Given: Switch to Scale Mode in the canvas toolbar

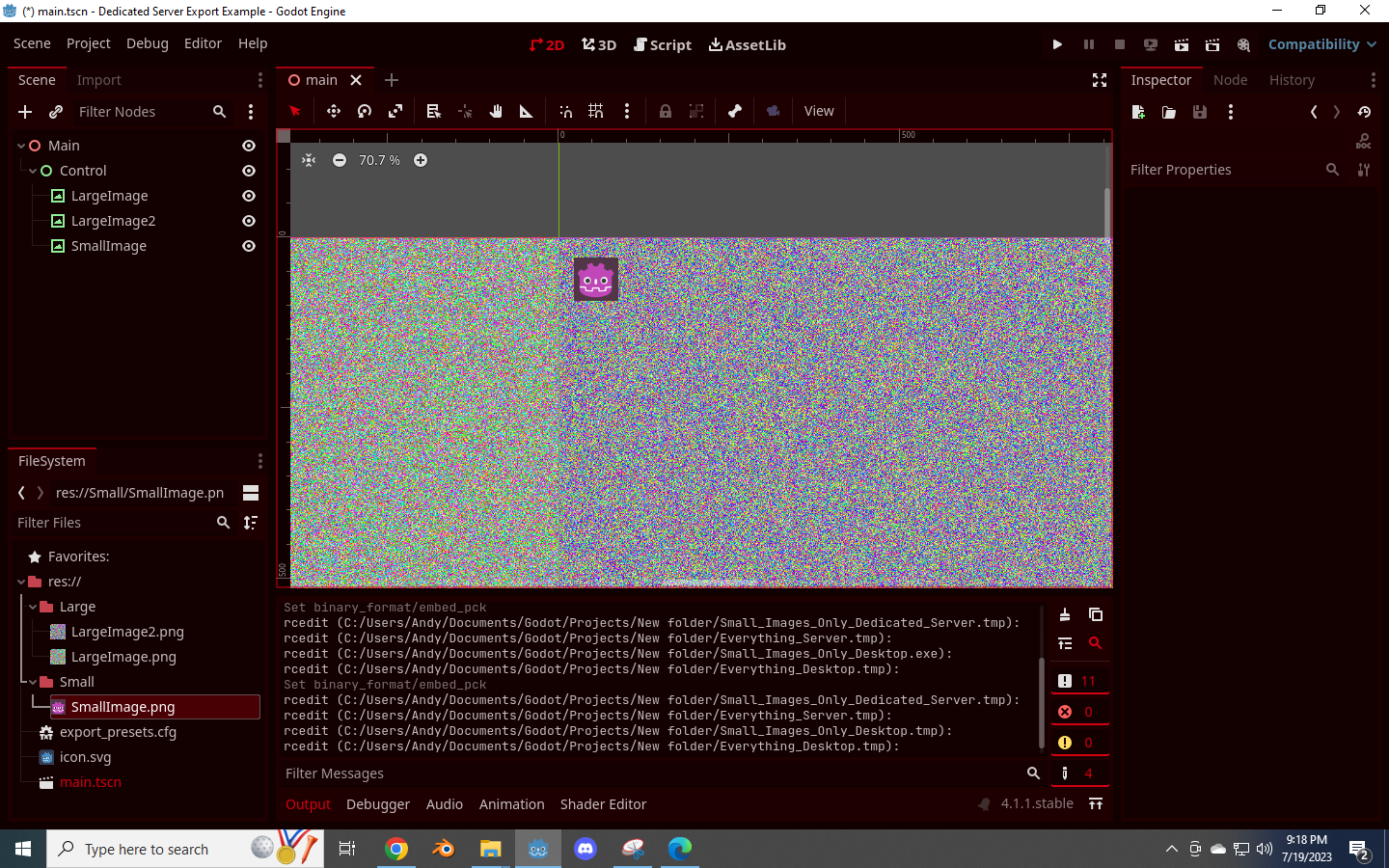Looking at the screenshot, I should point(395,111).
